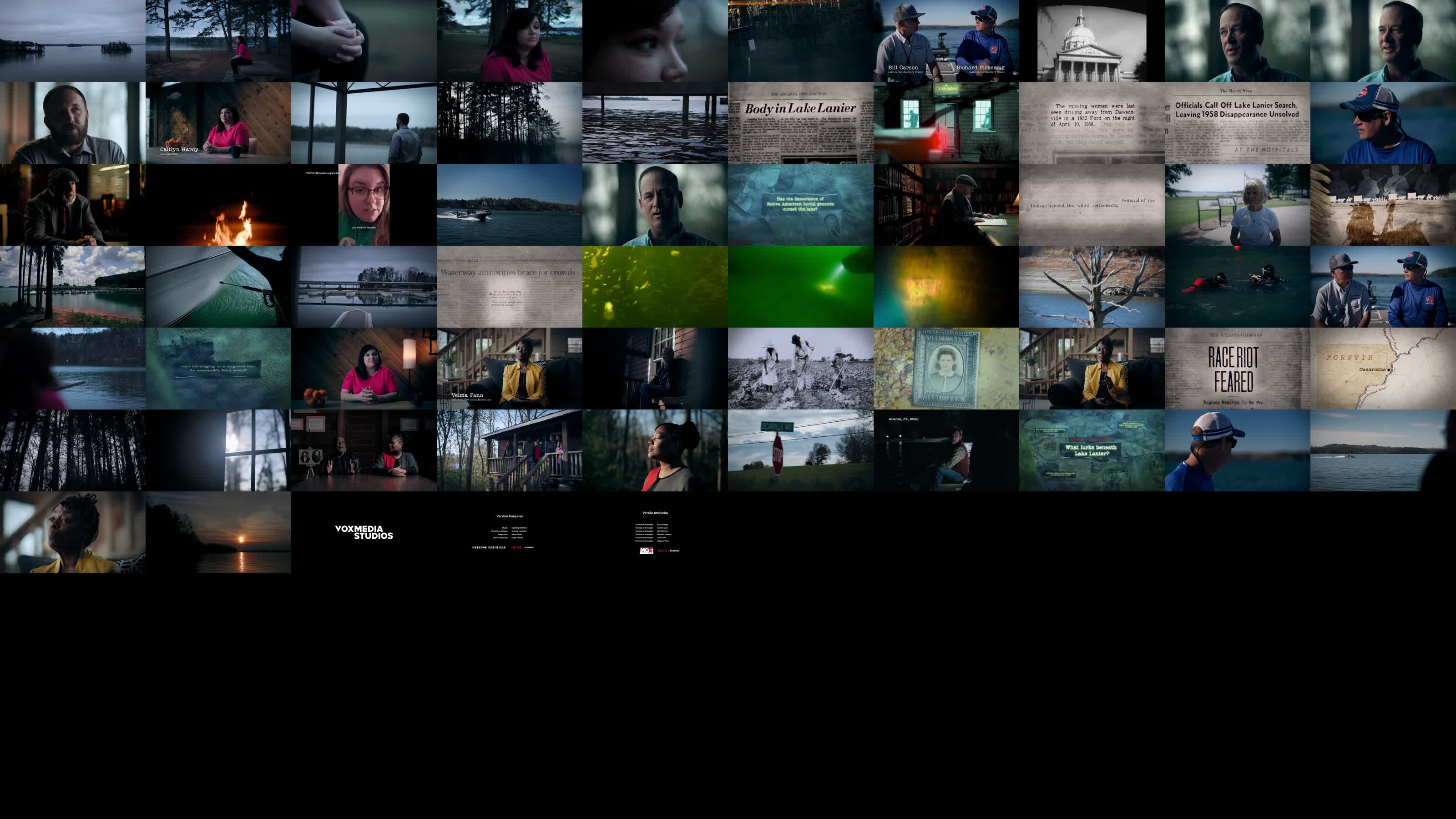Screen dimensions: 1456x819
Task: Select the stop sign street thumbnail
Action: tap(800, 450)
